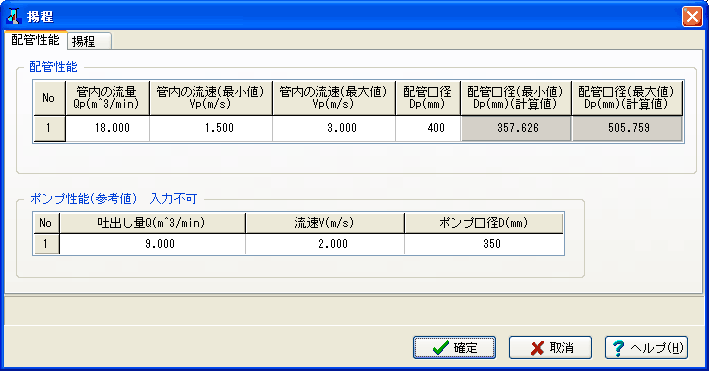Close the 揚程 dialog window
This screenshot has width=709, height=371.
point(692,17)
